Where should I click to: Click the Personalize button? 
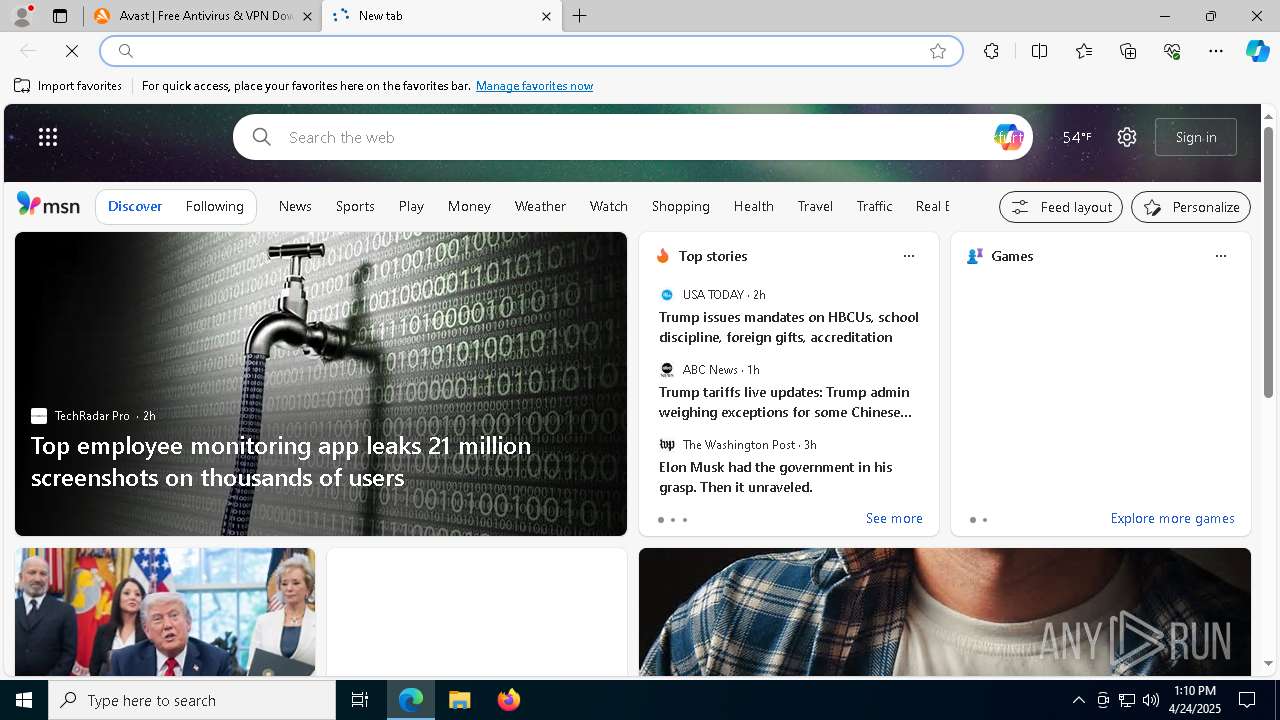(x=1191, y=207)
